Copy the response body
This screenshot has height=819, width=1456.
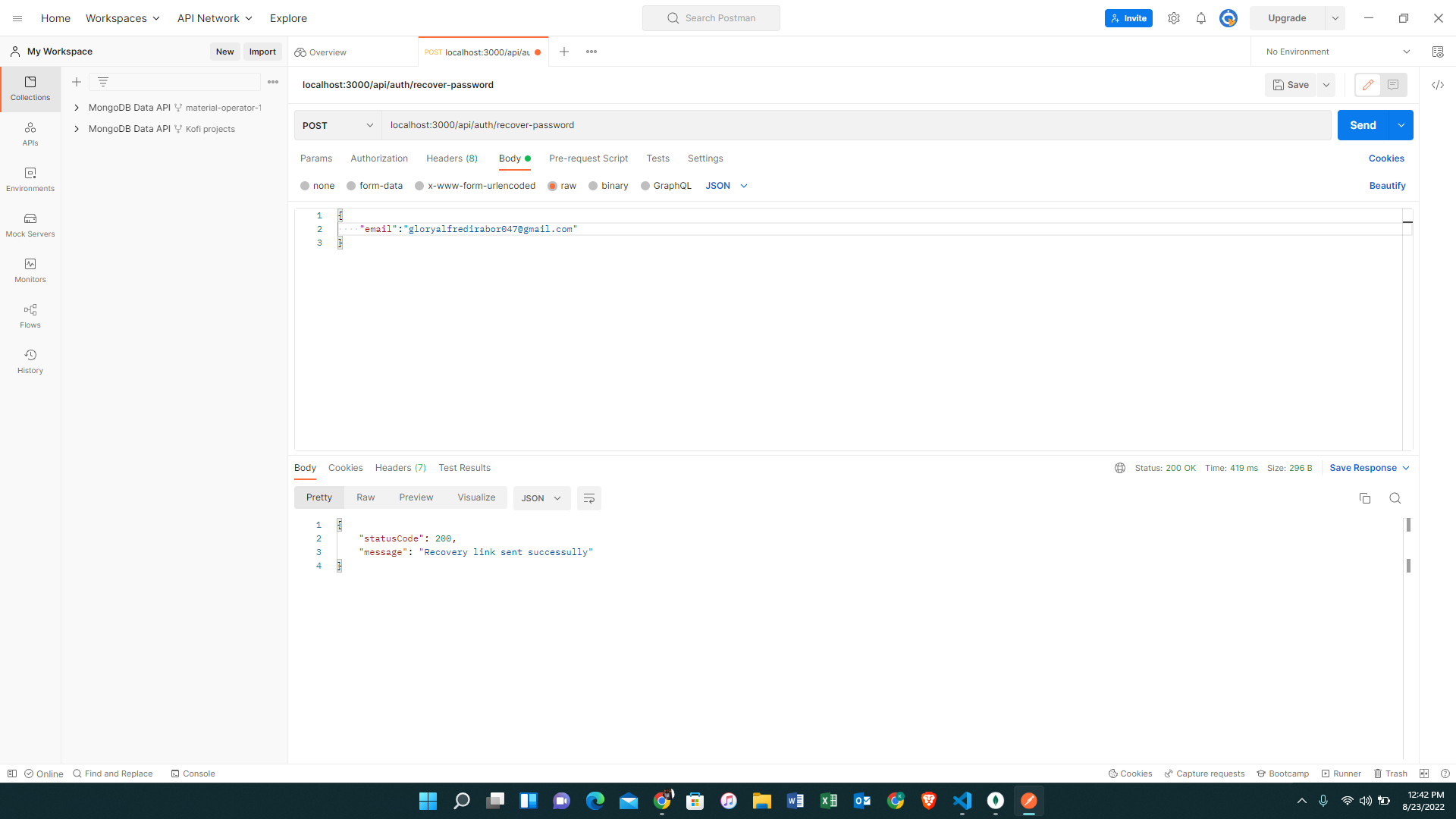pyautogui.click(x=1365, y=498)
